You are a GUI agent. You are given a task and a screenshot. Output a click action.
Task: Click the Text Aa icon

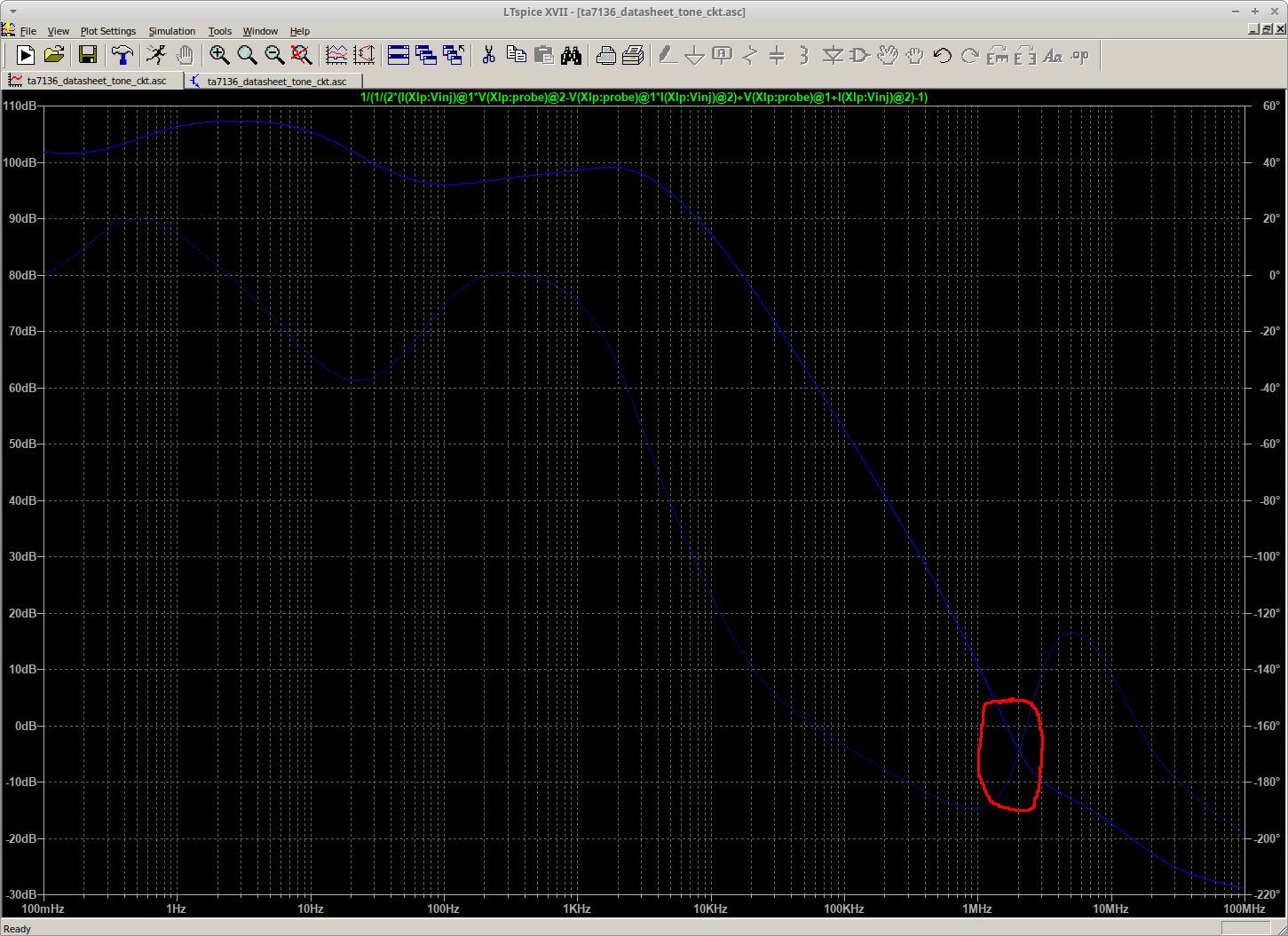coord(1053,56)
